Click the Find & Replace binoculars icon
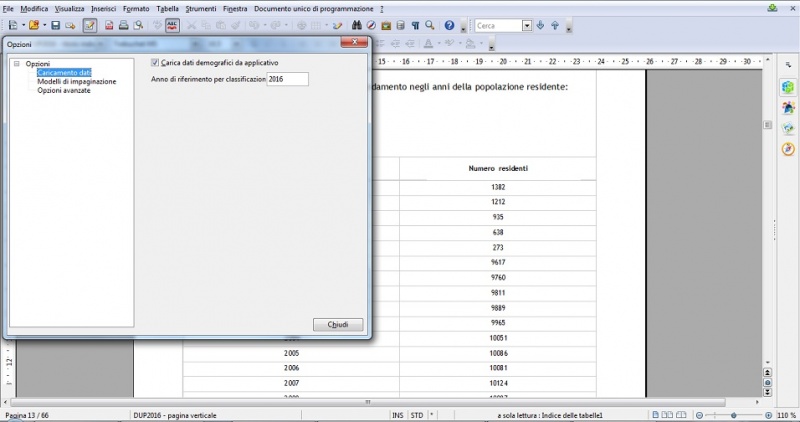The height and width of the screenshot is (422, 800). click(x=356, y=25)
